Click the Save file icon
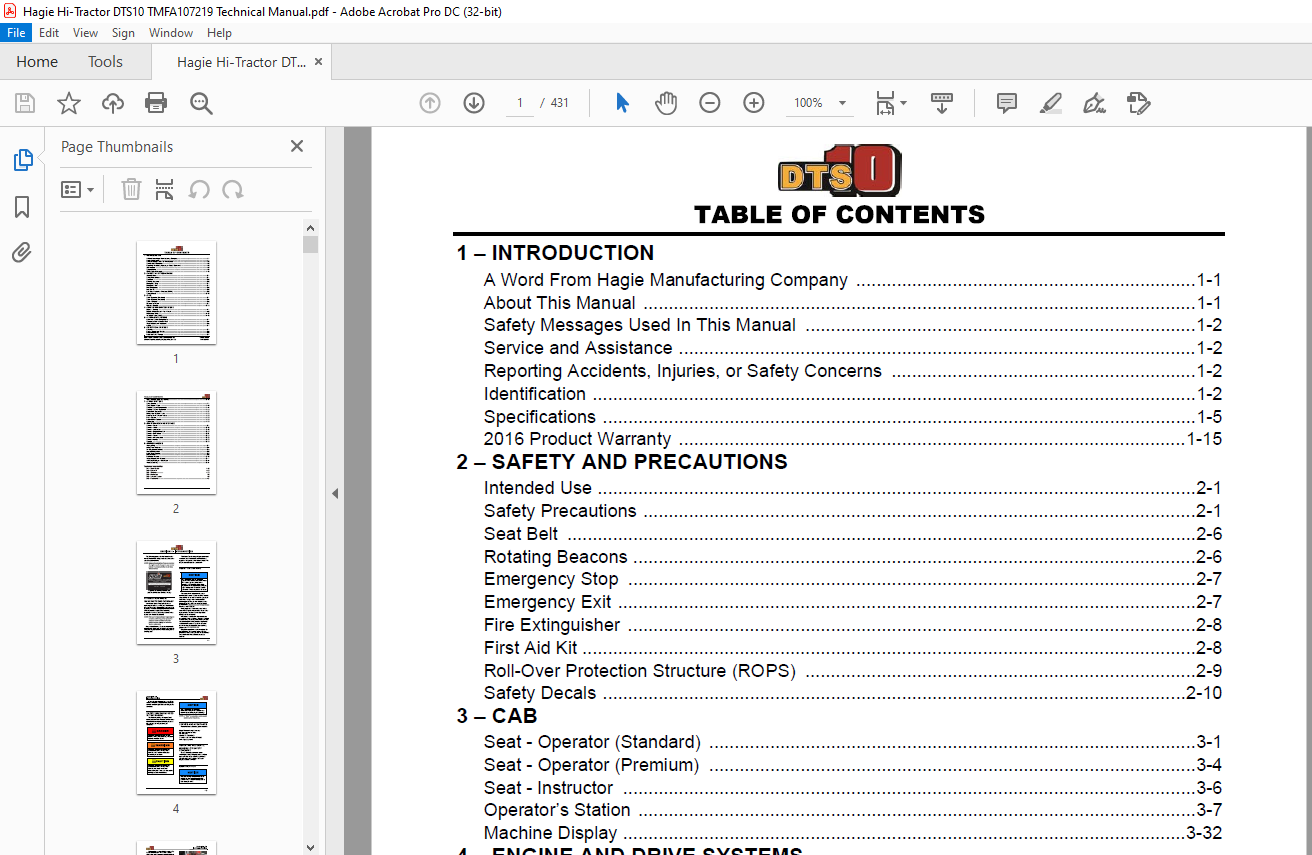Viewport: 1312px width, 855px height. coord(25,103)
